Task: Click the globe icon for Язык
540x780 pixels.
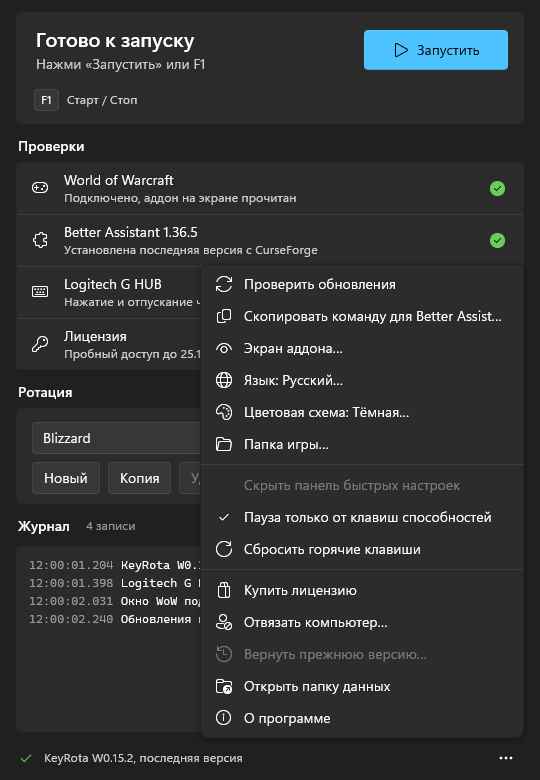Action: point(224,381)
